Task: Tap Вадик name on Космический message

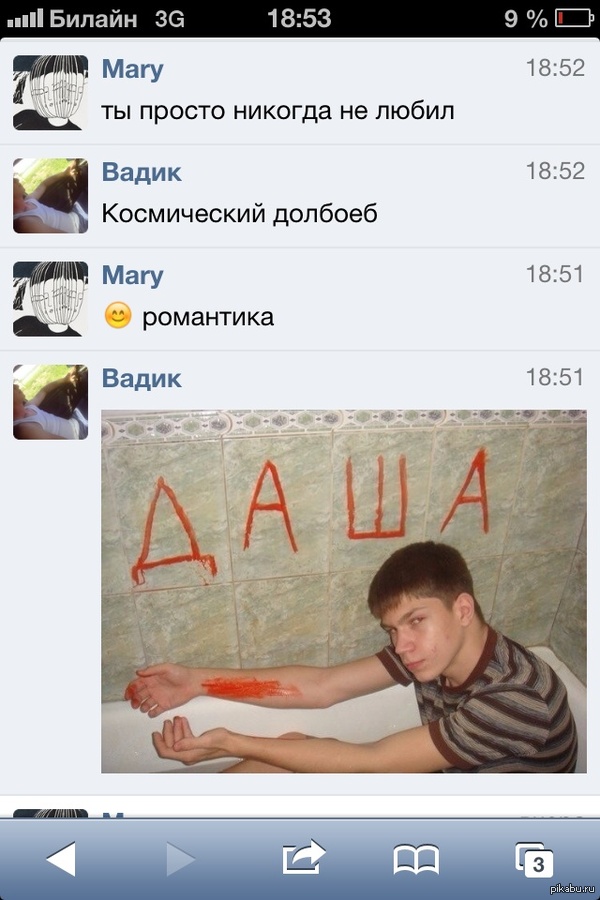Action: pos(142,172)
